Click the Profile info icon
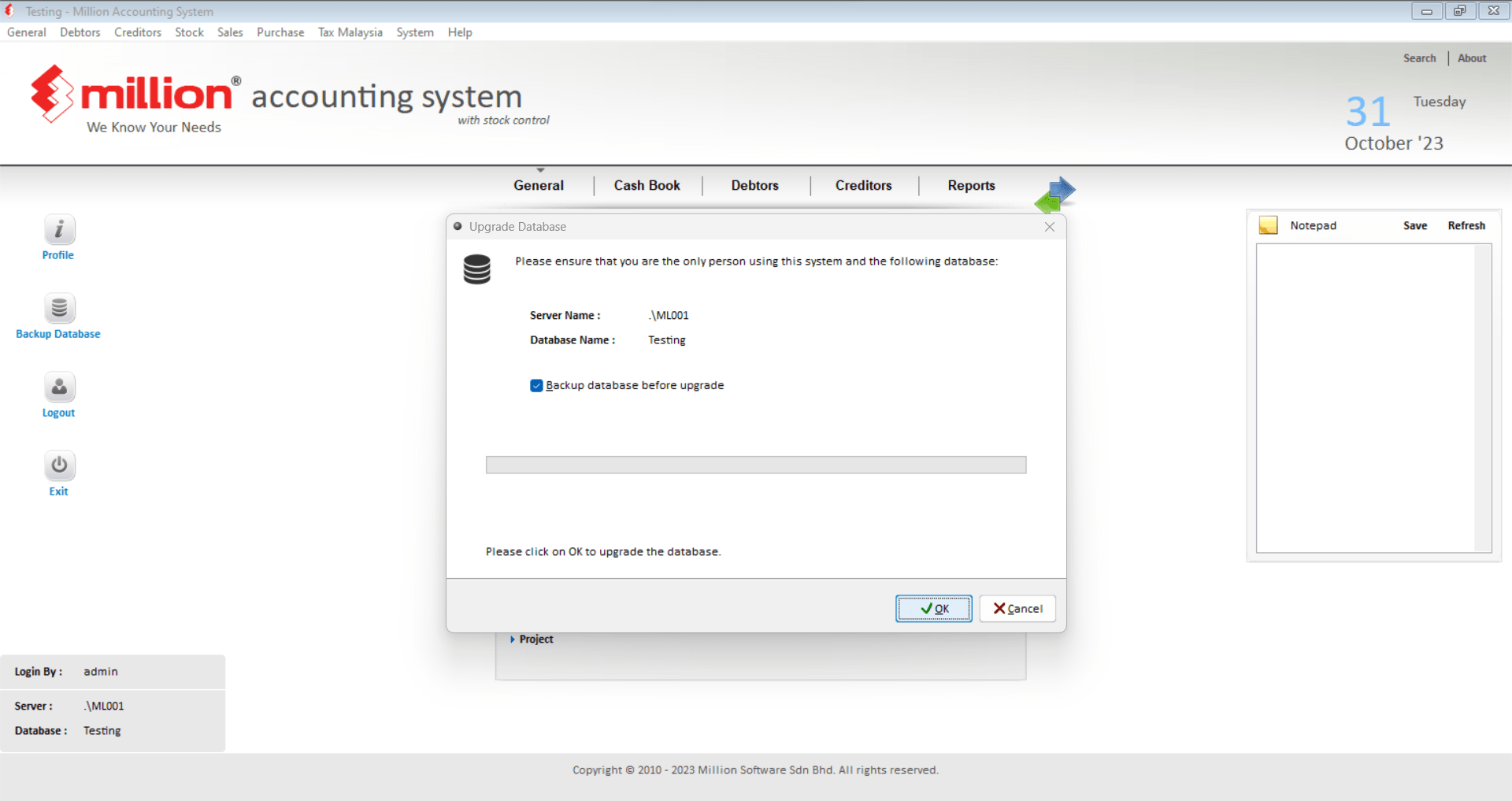The width and height of the screenshot is (1512, 801). [x=59, y=230]
